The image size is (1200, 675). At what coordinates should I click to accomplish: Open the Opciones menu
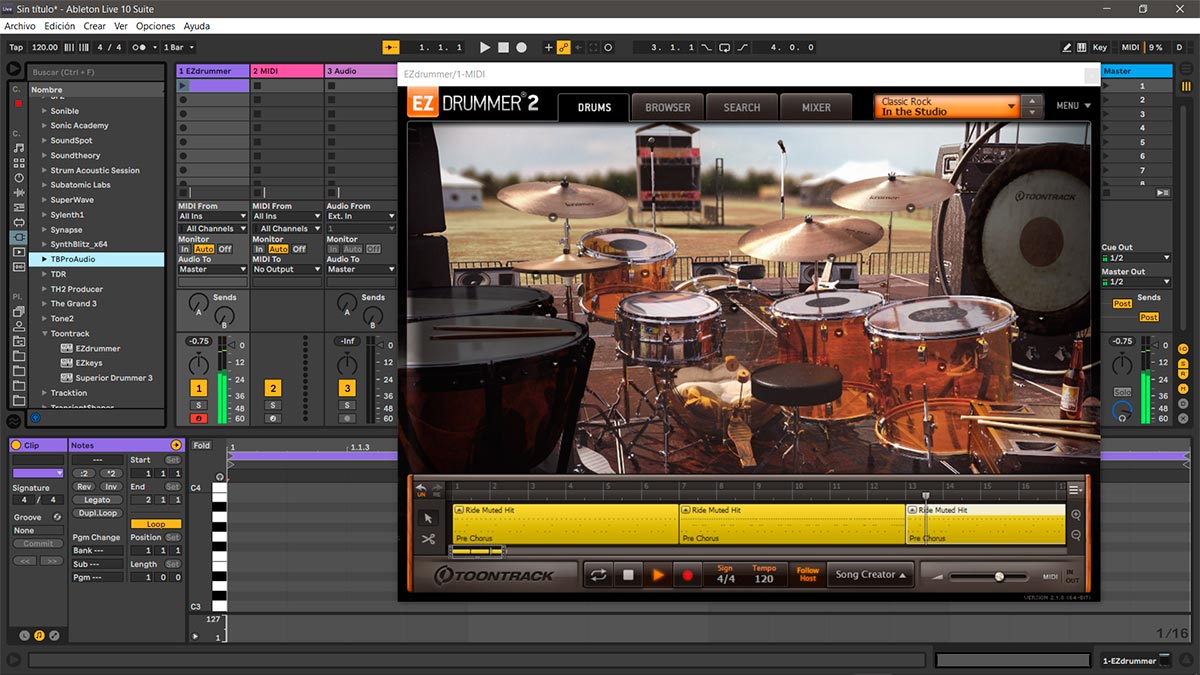pos(155,26)
